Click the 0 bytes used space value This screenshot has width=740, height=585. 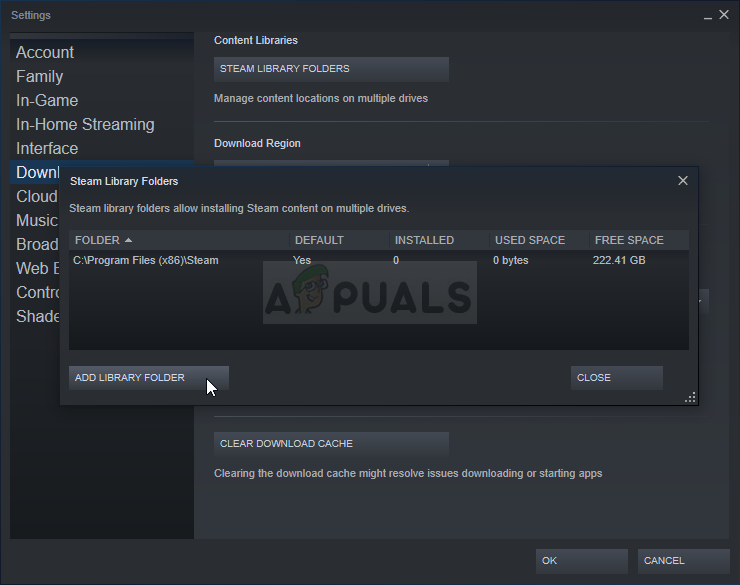[x=511, y=260]
